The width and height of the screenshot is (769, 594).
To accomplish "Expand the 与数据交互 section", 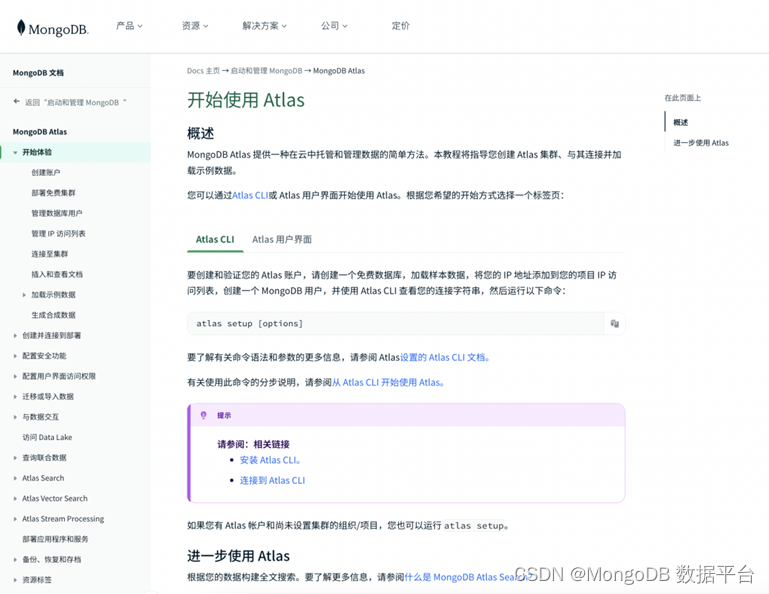I will tap(15, 417).
